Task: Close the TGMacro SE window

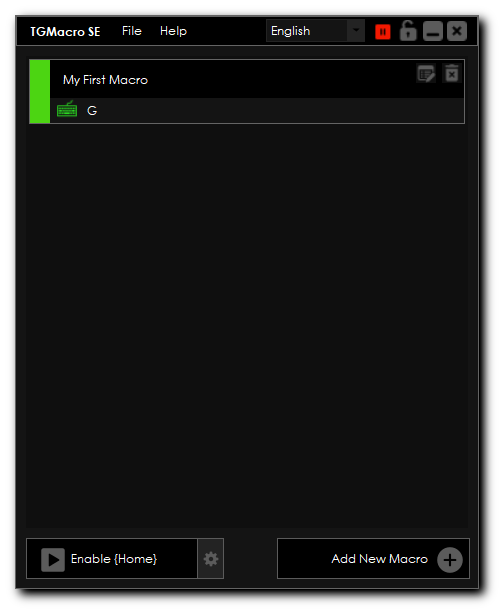Action: point(457,31)
